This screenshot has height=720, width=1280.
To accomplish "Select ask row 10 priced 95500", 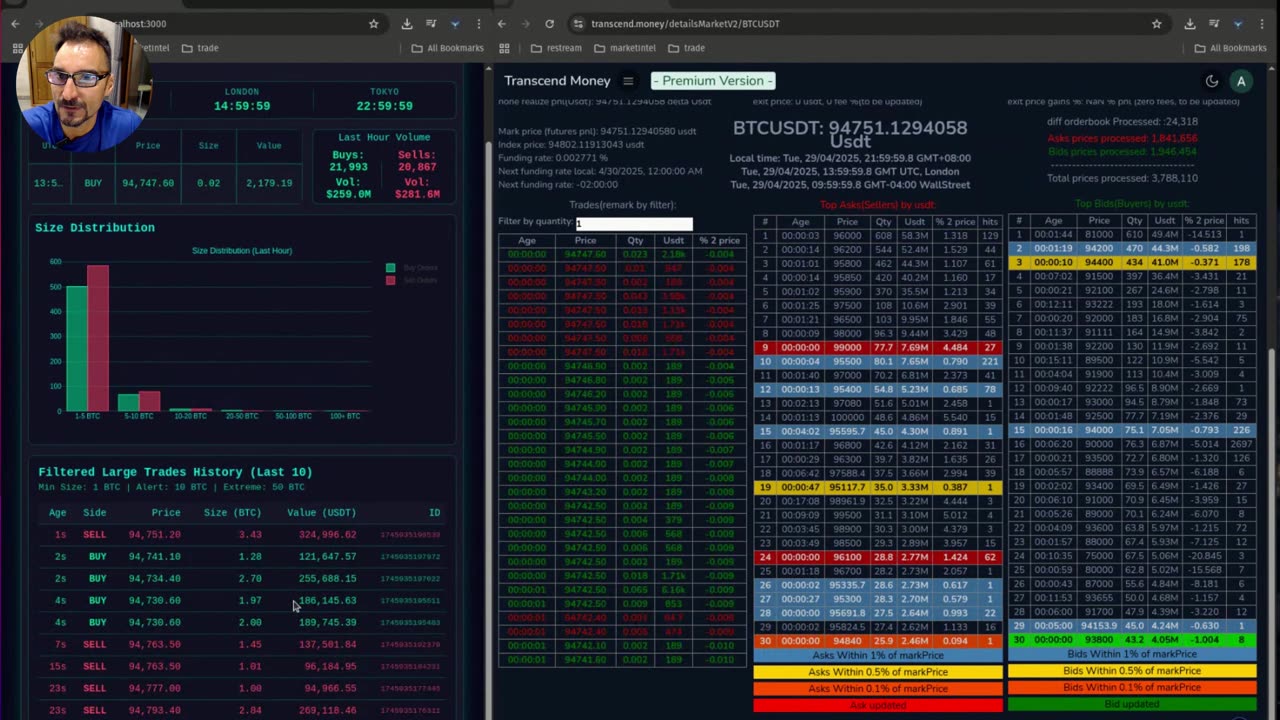I will click(877, 362).
